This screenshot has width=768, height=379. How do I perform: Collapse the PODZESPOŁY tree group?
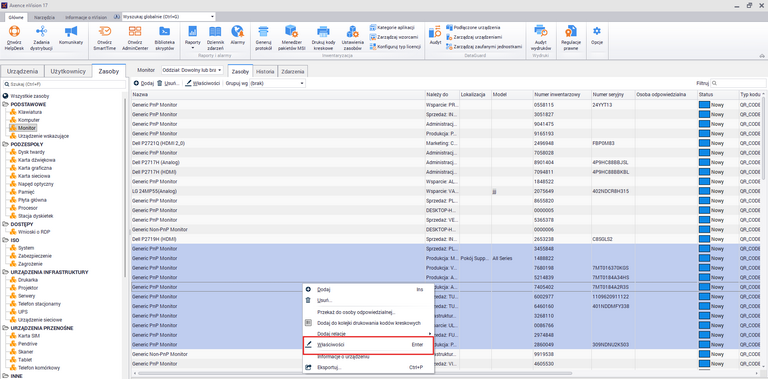point(5,144)
